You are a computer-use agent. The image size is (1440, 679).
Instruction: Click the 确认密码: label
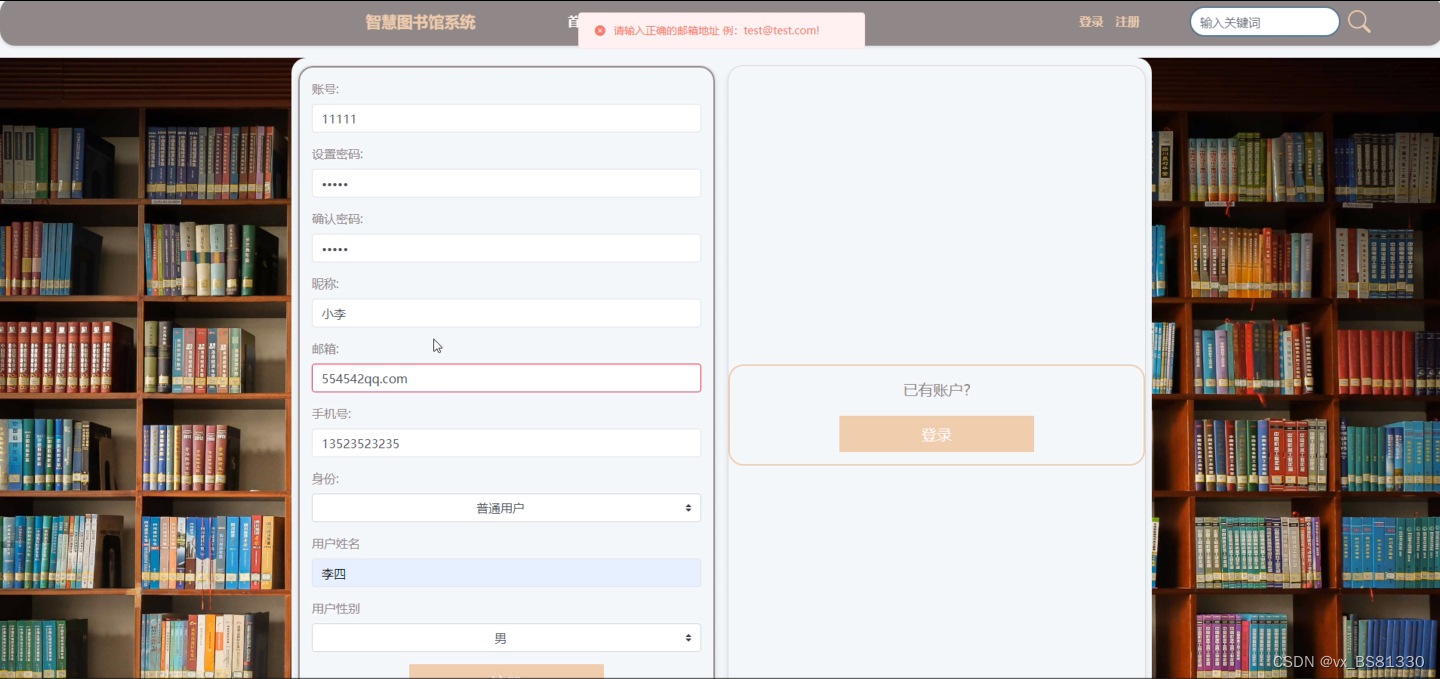point(337,219)
